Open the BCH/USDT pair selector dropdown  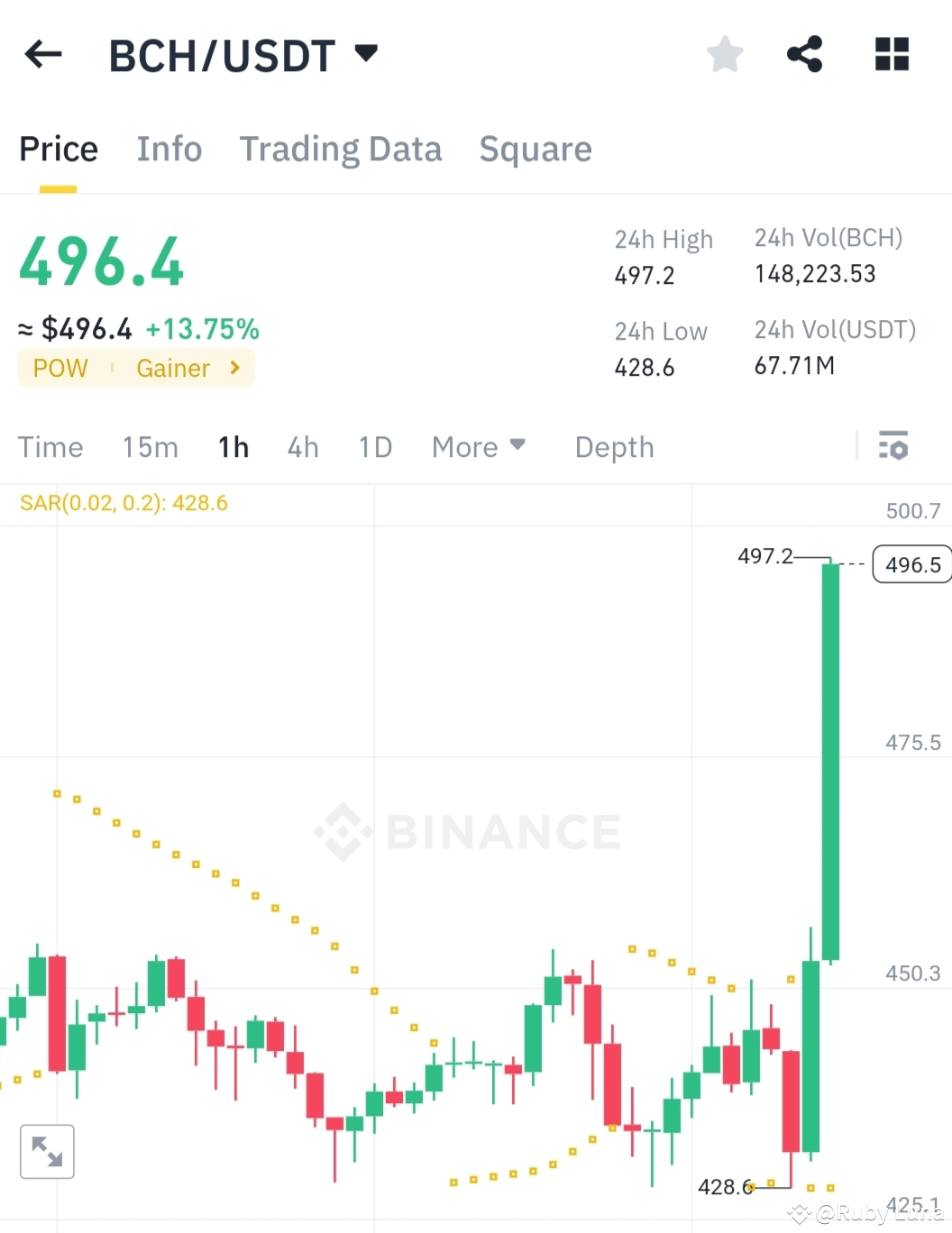click(x=365, y=52)
